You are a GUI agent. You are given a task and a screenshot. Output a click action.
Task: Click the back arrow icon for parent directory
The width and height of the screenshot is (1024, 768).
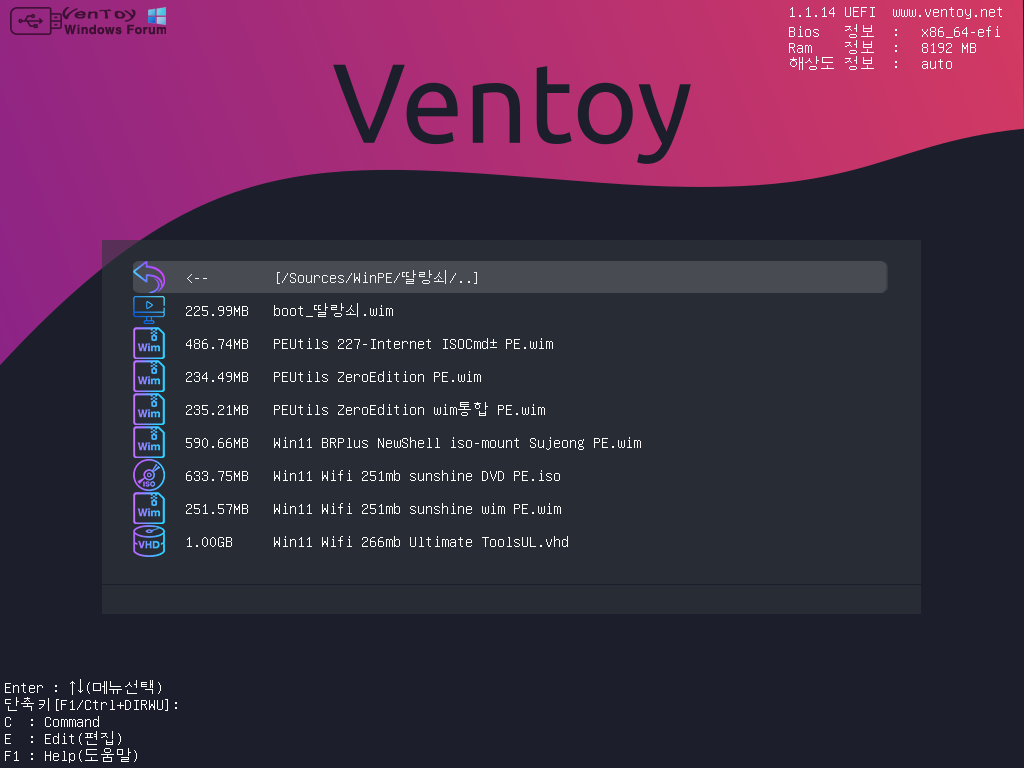pyautogui.click(x=149, y=277)
